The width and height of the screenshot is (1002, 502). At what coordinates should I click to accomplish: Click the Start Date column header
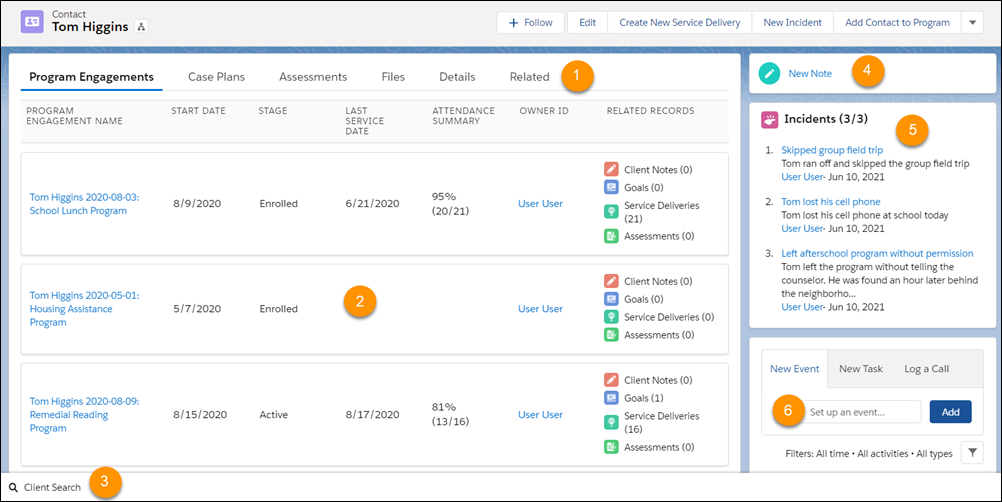tap(198, 110)
